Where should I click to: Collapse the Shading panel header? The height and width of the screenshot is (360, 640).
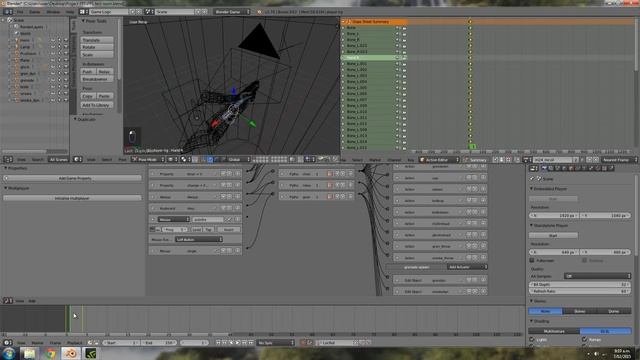540,321
